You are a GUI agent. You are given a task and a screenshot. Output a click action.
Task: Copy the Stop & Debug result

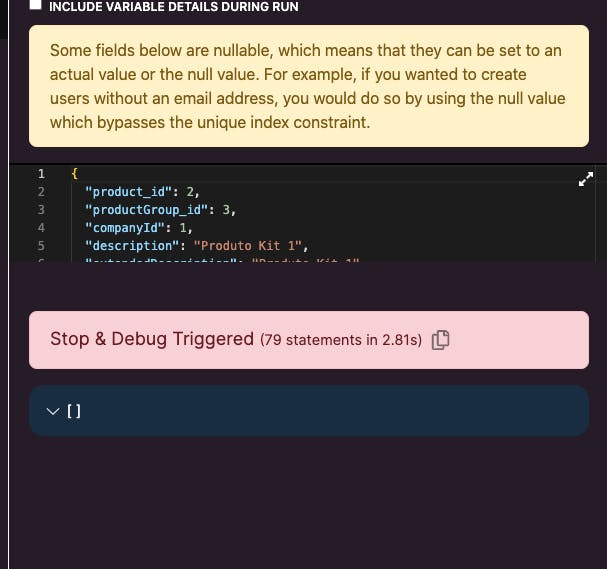(x=441, y=340)
